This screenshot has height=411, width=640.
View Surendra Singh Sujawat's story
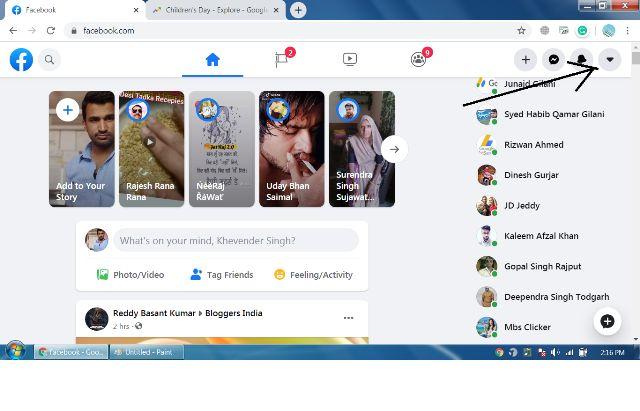tap(362, 149)
